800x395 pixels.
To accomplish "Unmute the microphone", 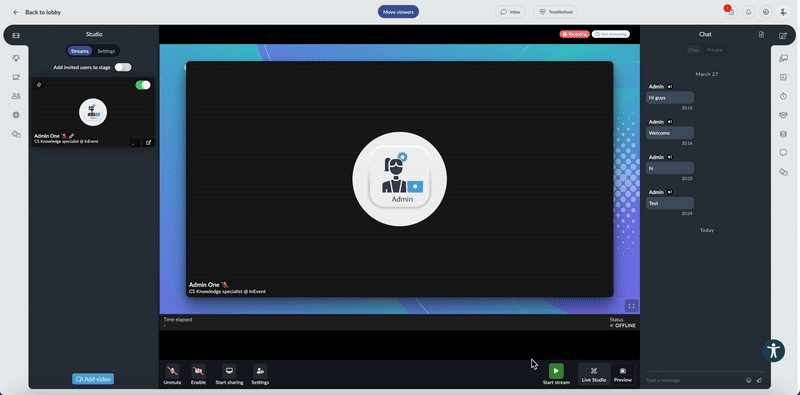I will [172, 374].
